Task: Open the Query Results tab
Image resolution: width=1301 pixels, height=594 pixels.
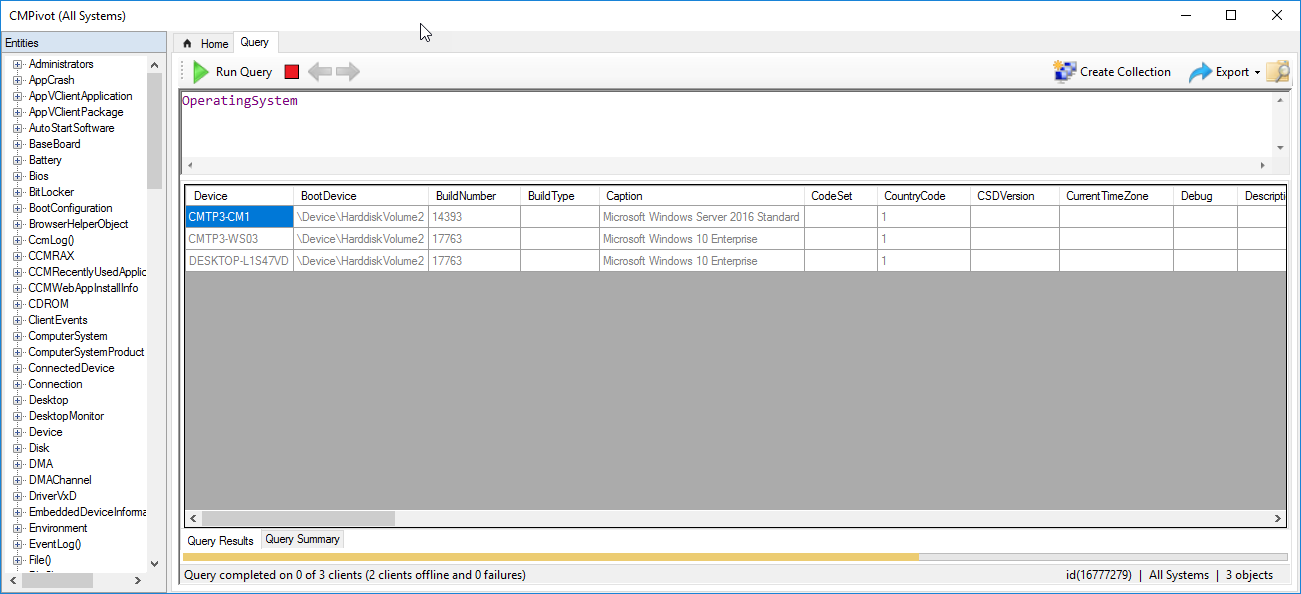Action: tap(221, 541)
